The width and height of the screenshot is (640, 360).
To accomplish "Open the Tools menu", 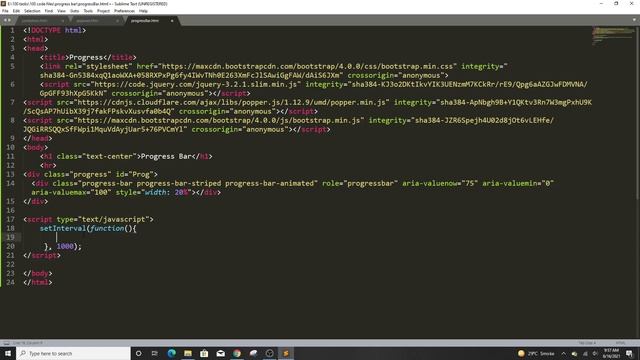I will tap(88, 11).
